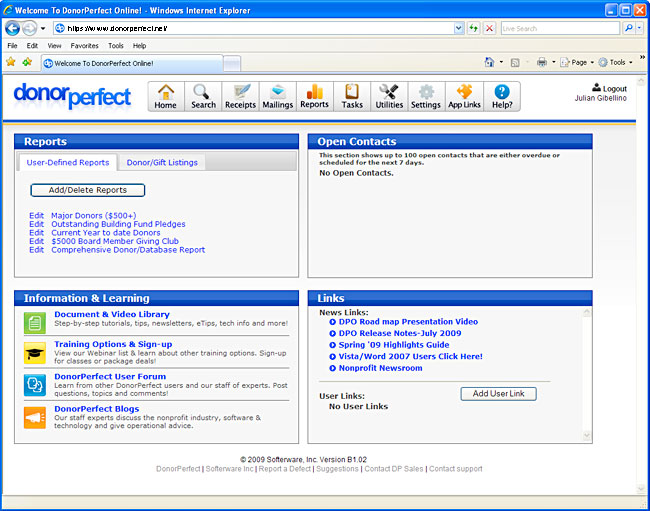
Task: Open DPO Release Notes-July 2009 link
Action: click(x=400, y=333)
